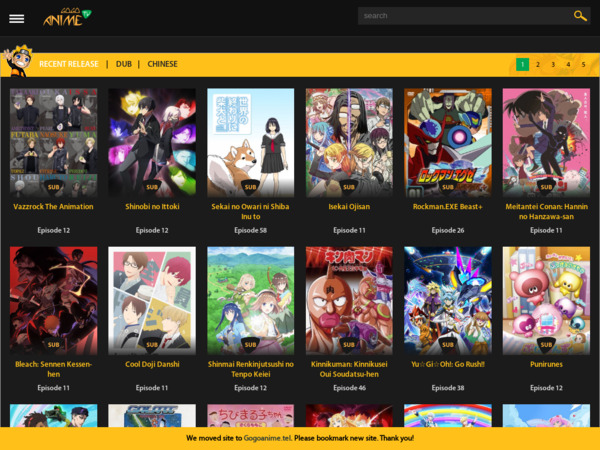600x450 pixels.
Task: Click Episode 11 under Isekai Ojisan
Action: 349,230
